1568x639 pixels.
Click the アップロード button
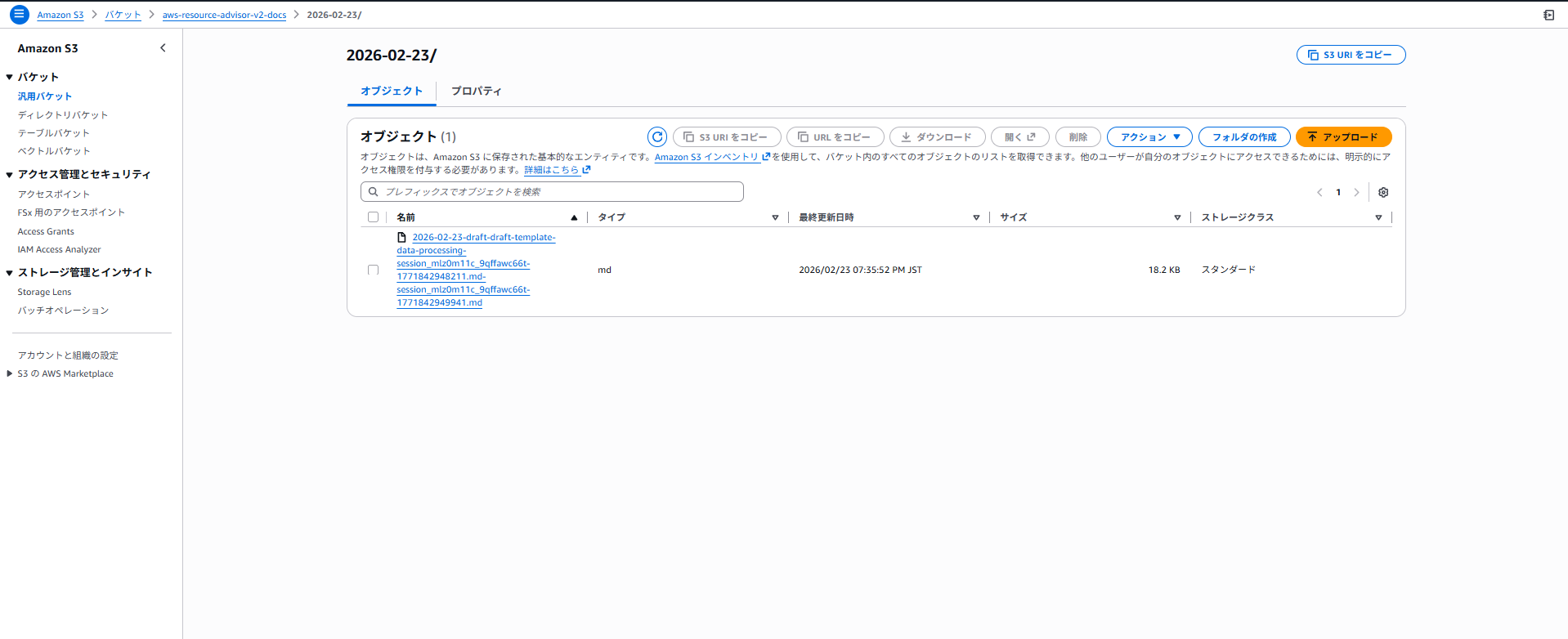[1343, 137]
